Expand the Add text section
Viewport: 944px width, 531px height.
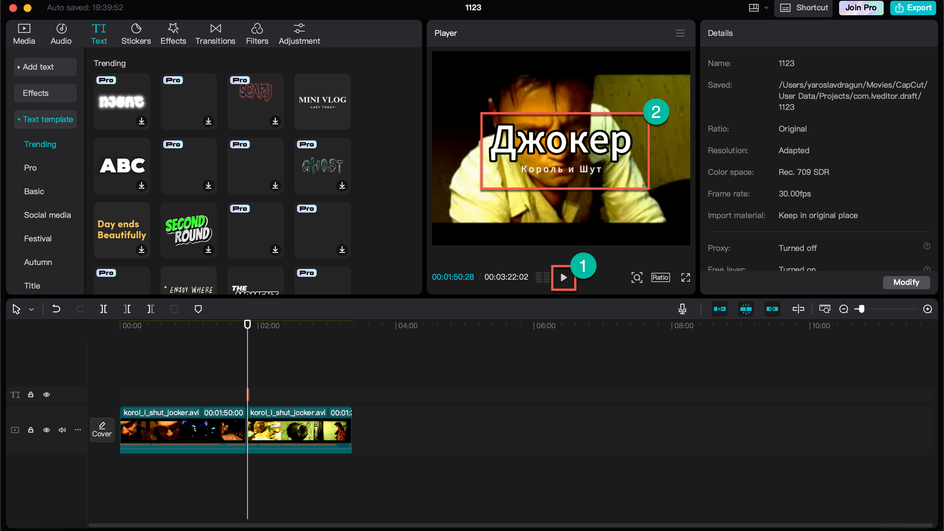pos(45,67)
